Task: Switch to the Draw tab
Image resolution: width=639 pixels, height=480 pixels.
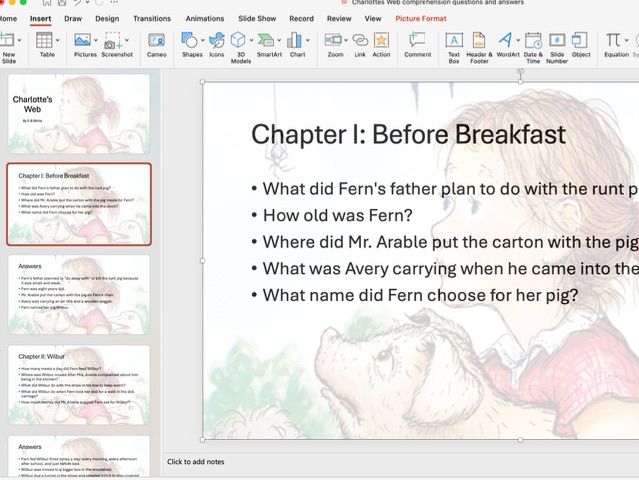Action: pos(73,19)
